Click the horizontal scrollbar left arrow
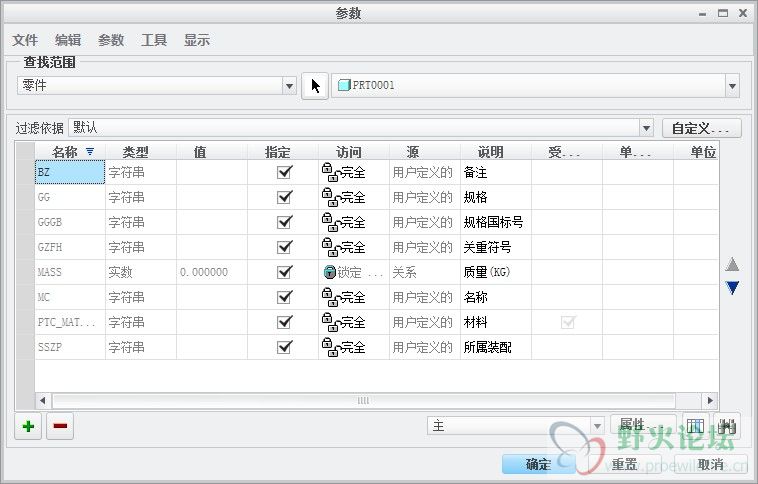The image size is (758, 484). point(43,400)
